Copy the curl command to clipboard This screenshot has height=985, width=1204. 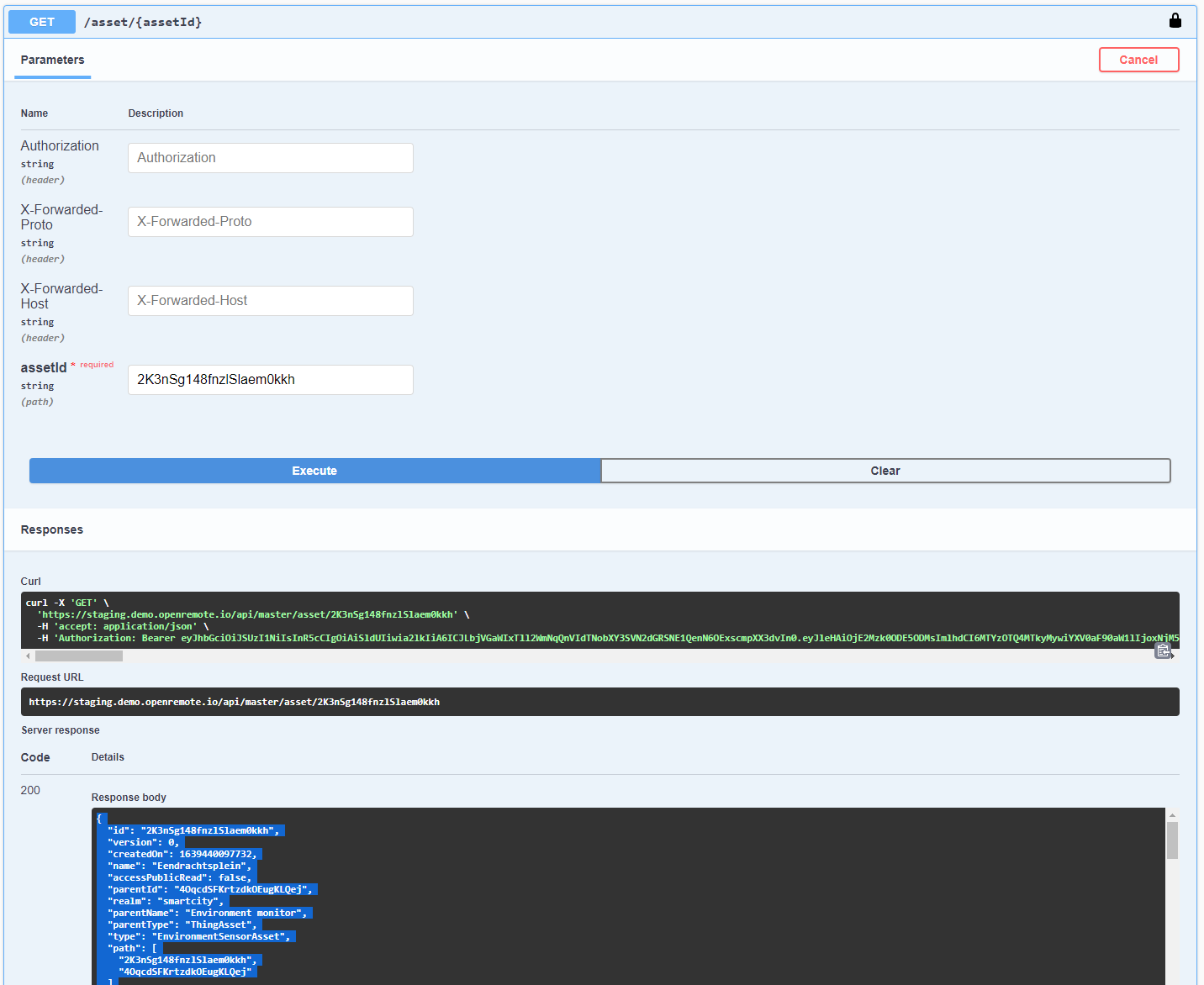click(1163, 651)
